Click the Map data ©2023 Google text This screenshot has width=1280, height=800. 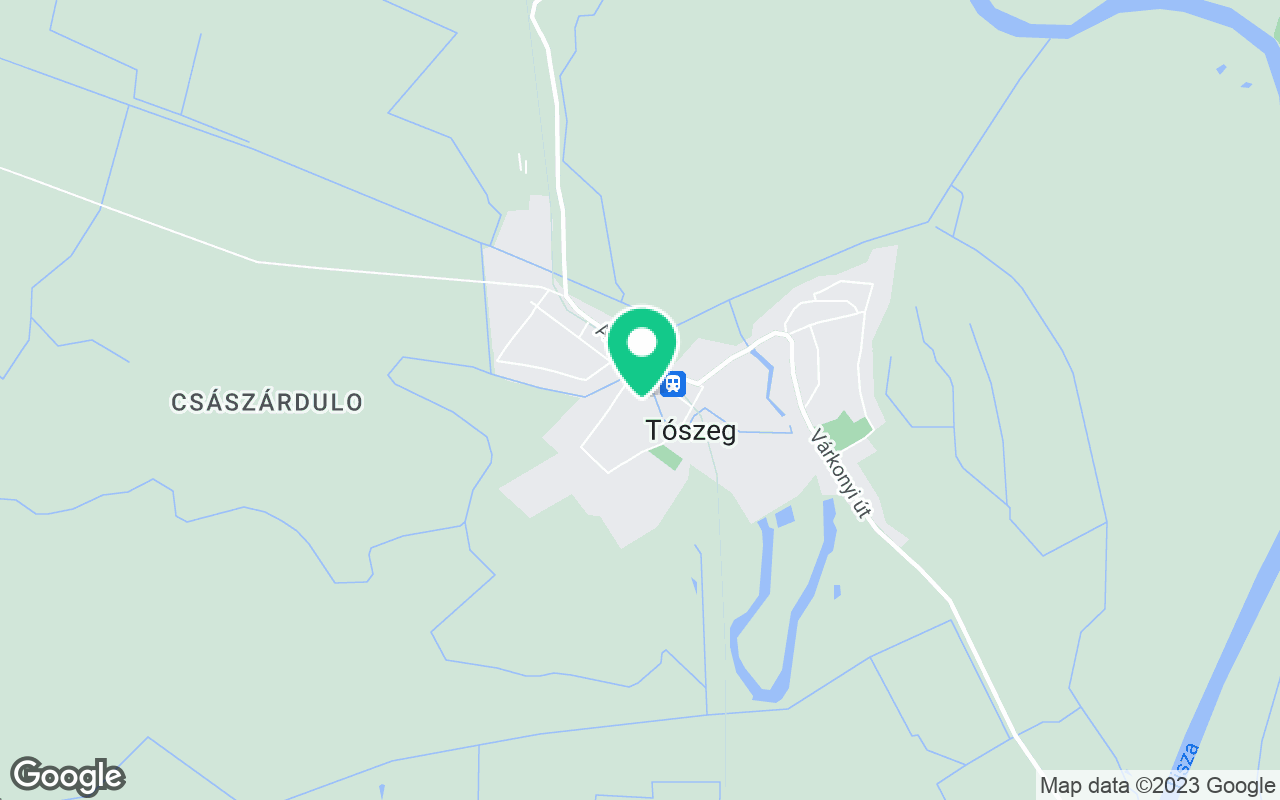click(x=1157, y=786)
